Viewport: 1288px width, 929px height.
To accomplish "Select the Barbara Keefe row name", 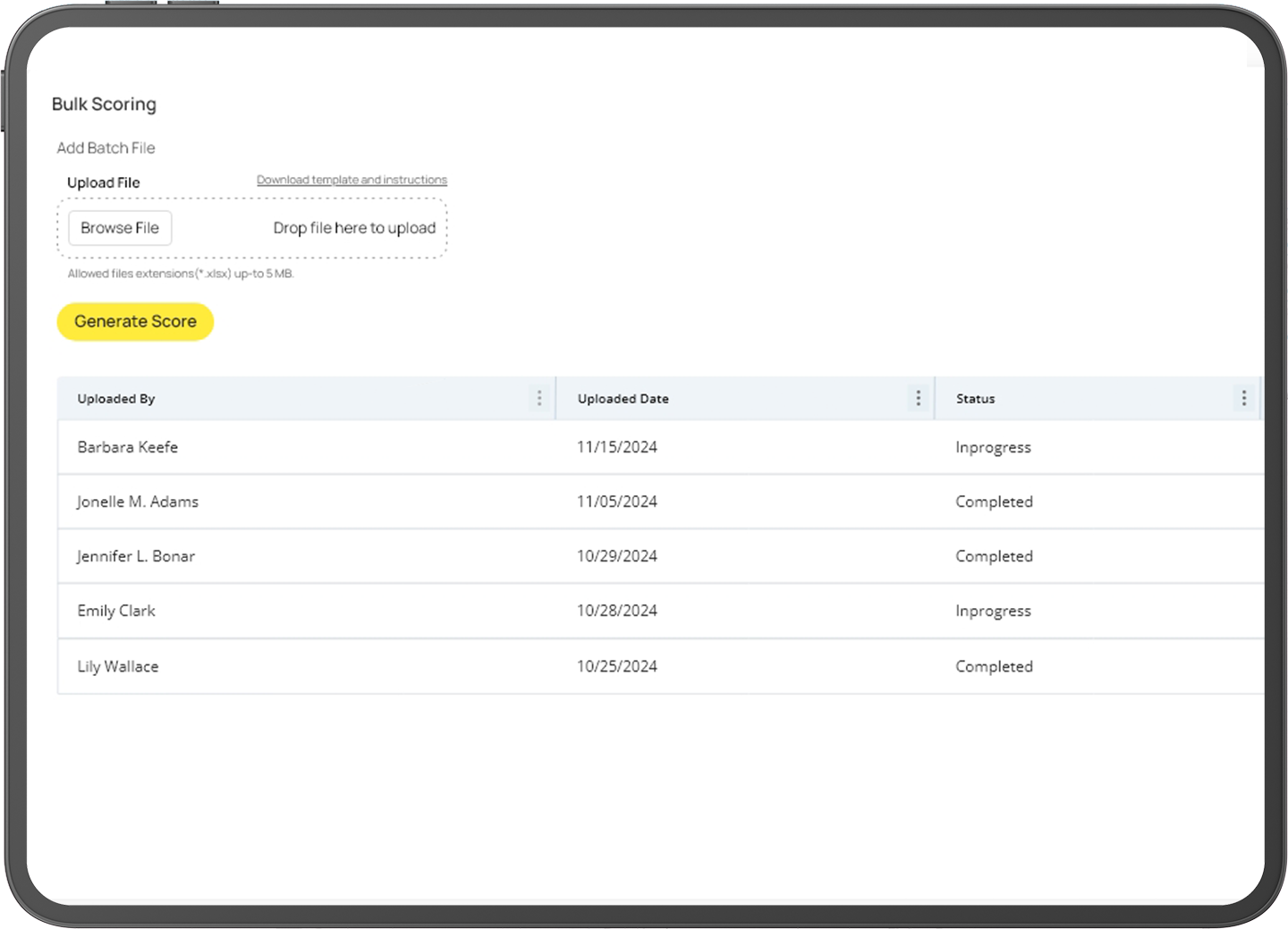I will 128,447.
